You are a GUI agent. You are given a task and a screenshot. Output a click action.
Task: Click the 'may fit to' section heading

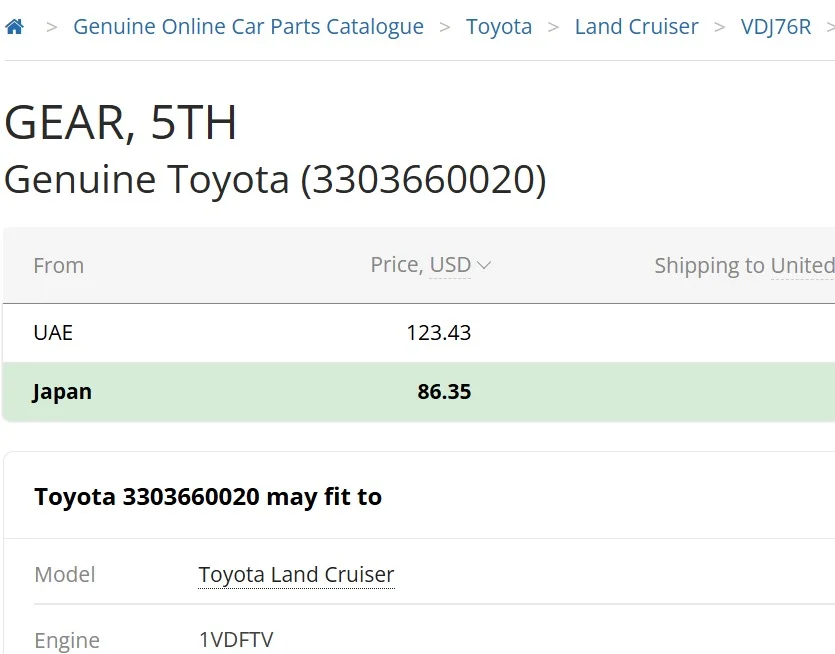click(x=208, y=497)
